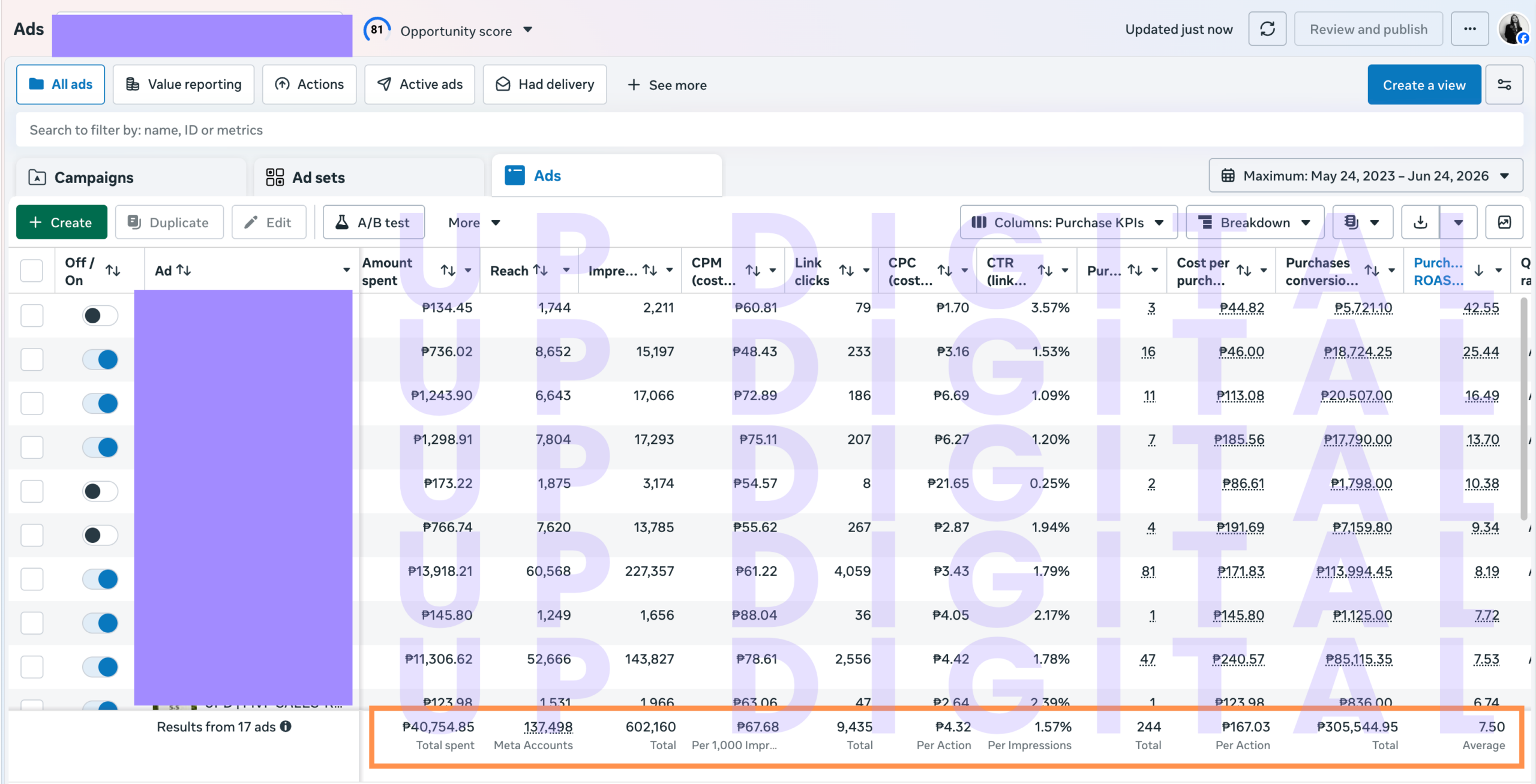This screenshot has width=1536, height=784.
Task: Click the user profile avatar
Action: 1513,29
